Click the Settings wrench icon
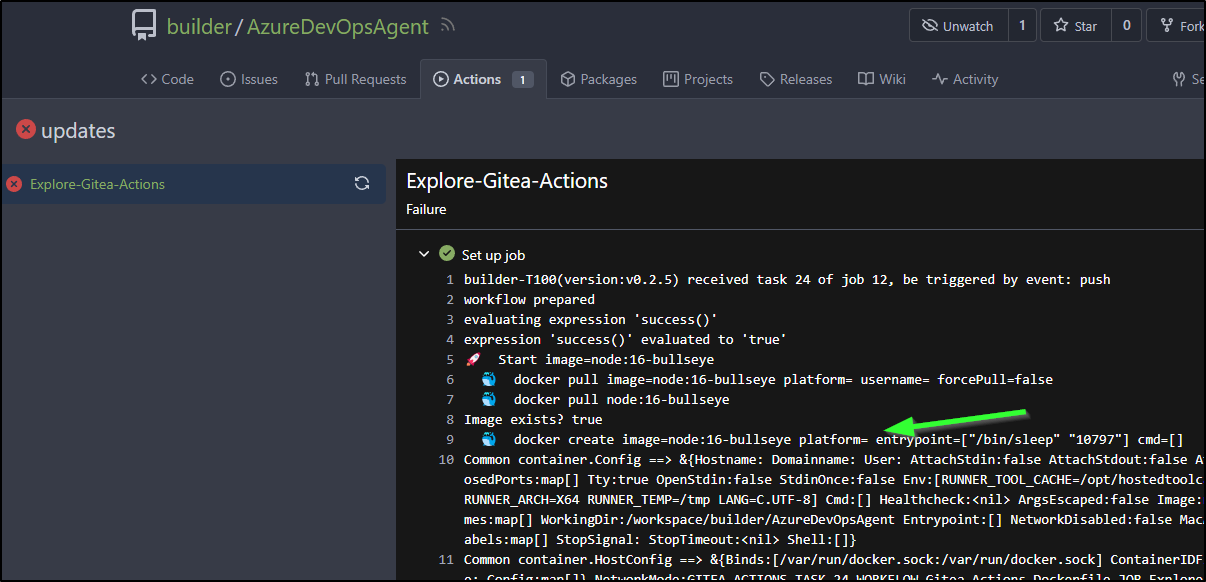The width and height of the screenshot is (1206, 582). (1179, 79)
